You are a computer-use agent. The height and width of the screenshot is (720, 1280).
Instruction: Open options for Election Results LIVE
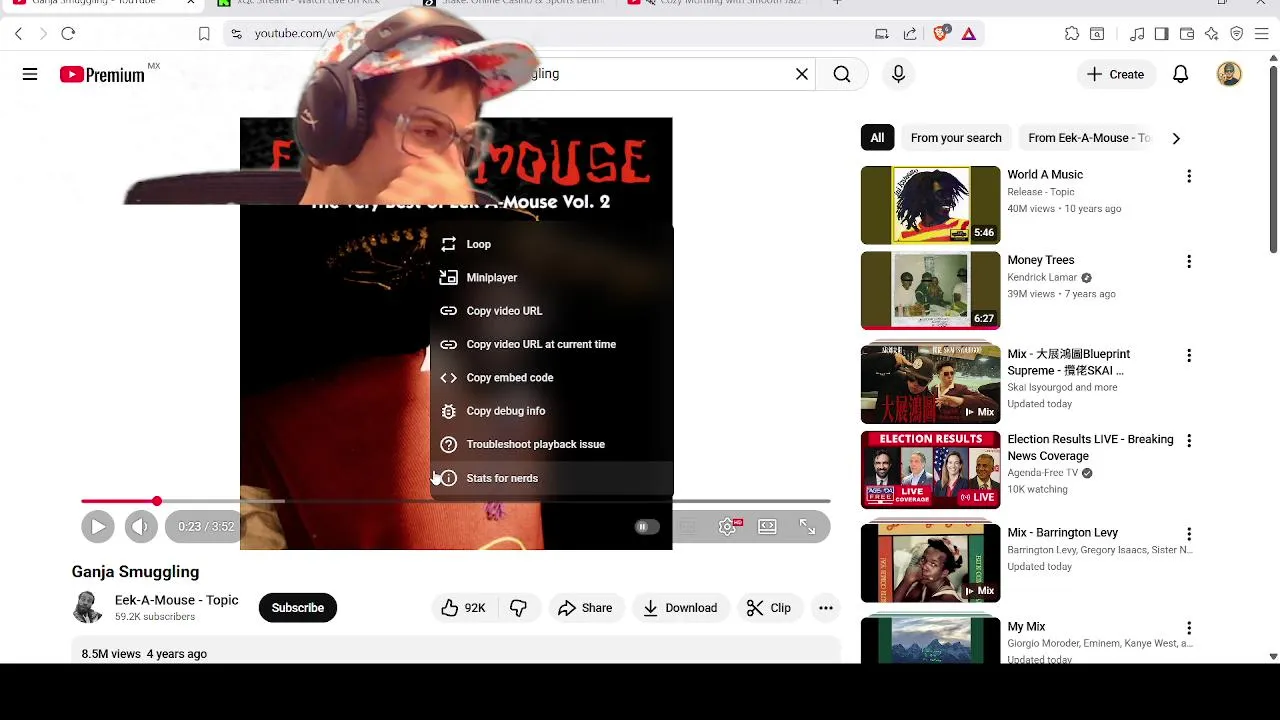(x=1189, y=440)
